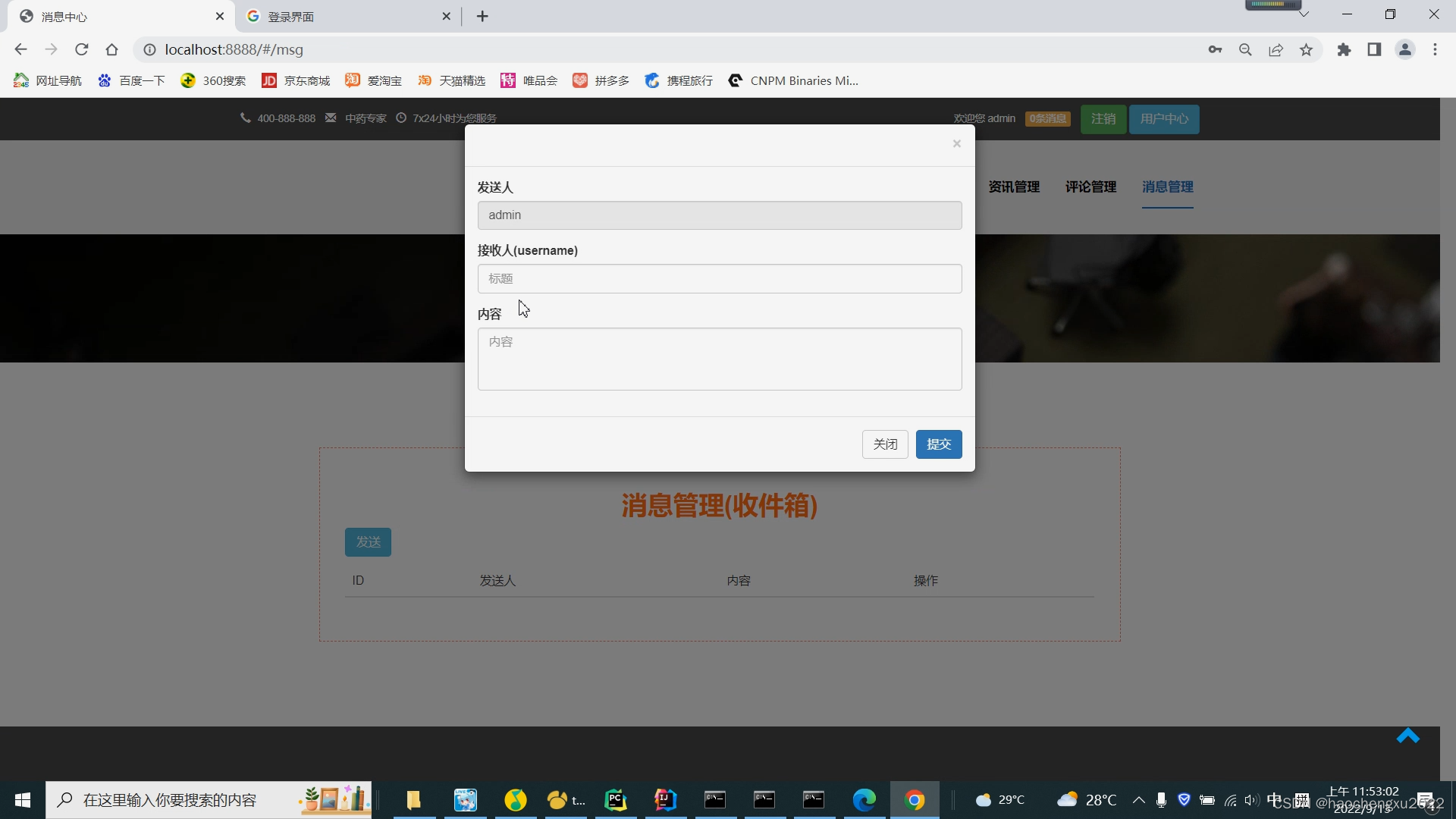This screenshot has height=819, width=1456.
Task: Click the 发送 send button
Action: pyautogui.click(x=368, y=541)
